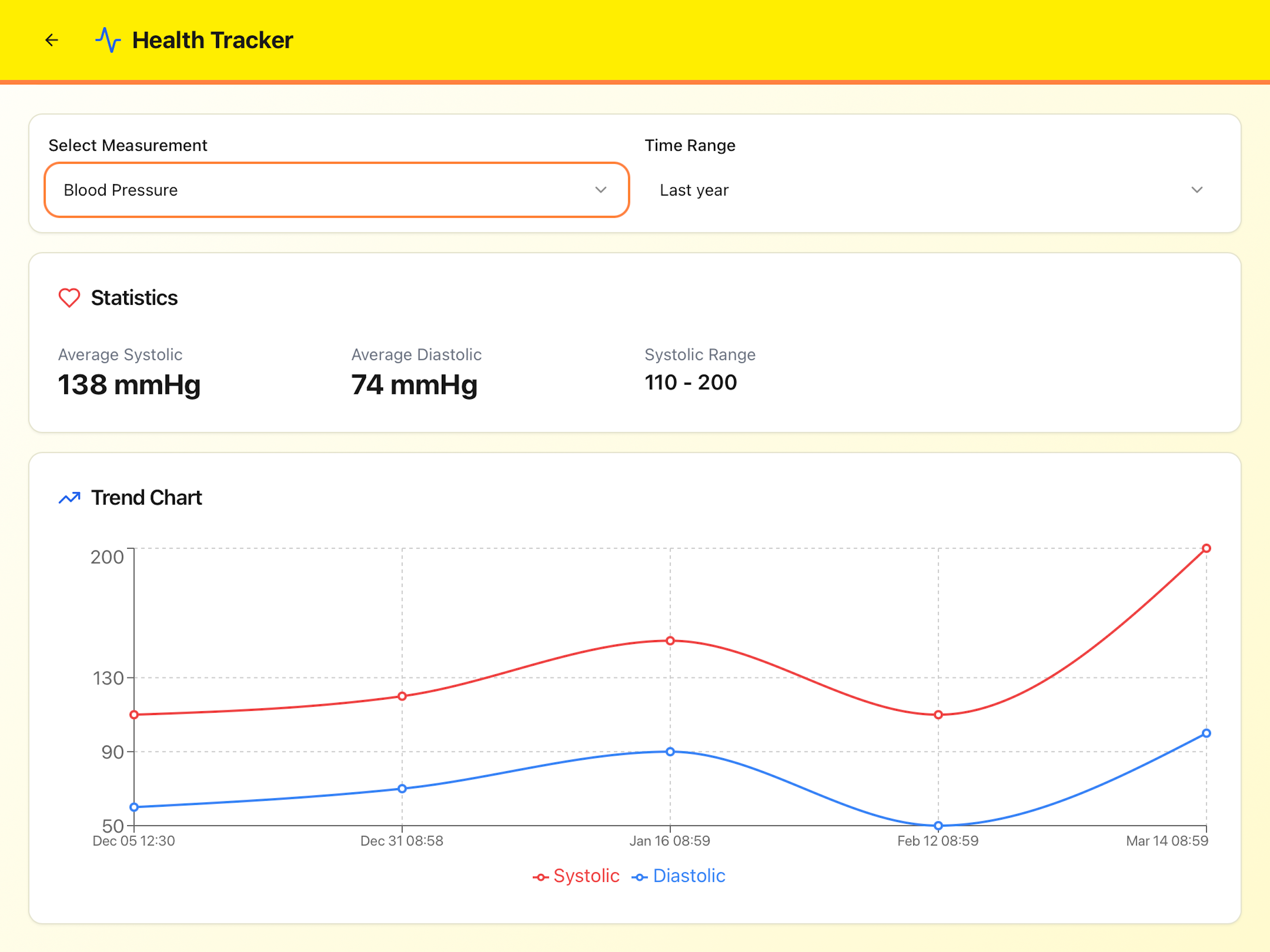Toggle the Systolic legend entry

click(576, 876)
